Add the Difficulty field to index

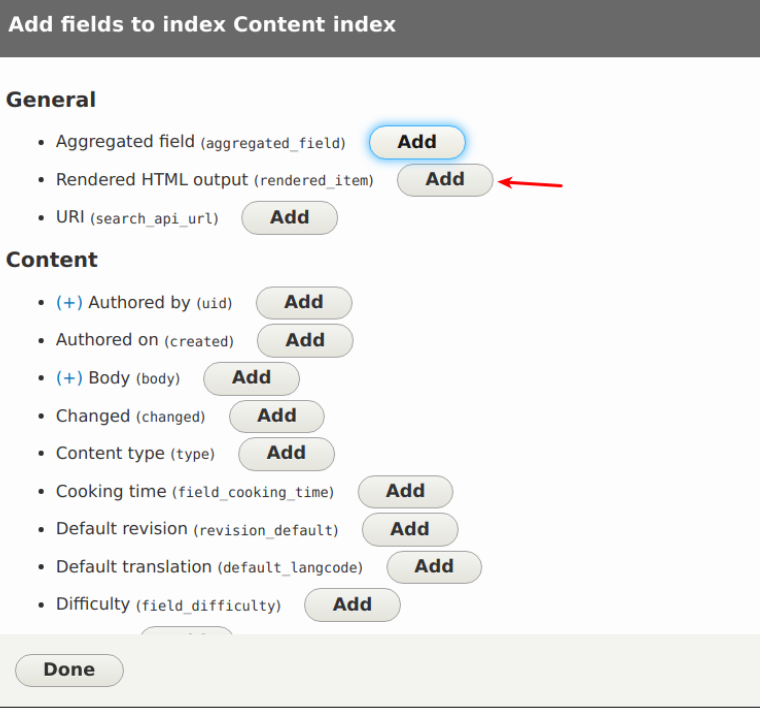352,604
